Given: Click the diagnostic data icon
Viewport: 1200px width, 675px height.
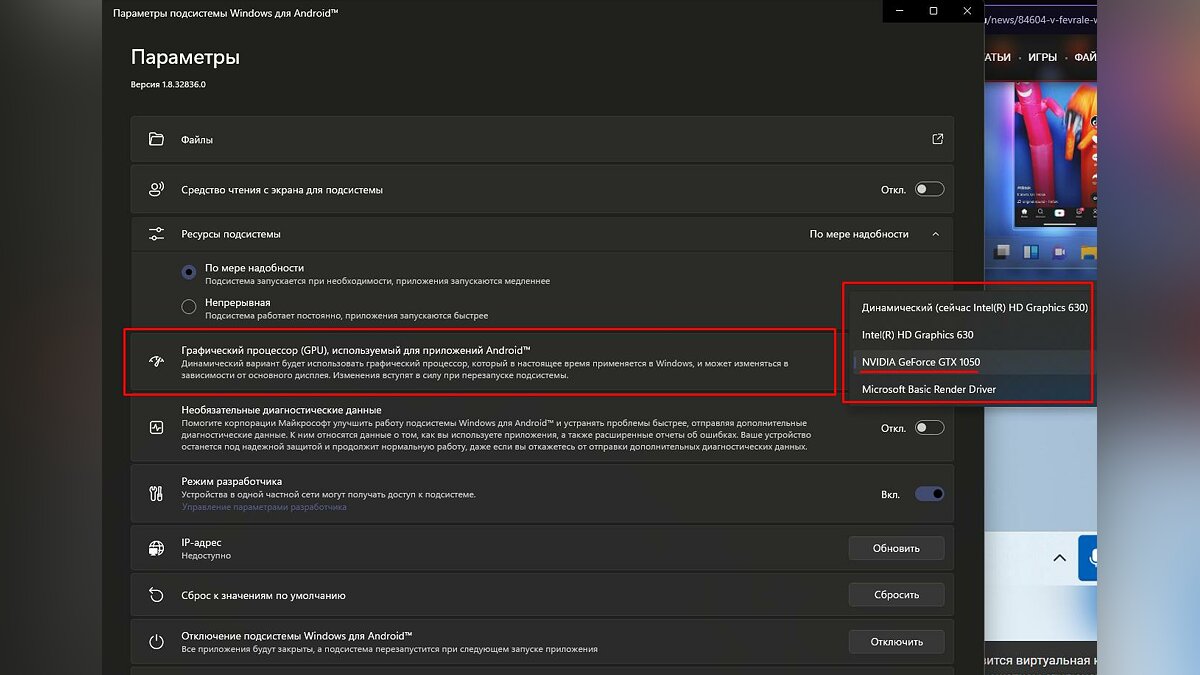Looking at the screenshot, I should tap(156, 427).
